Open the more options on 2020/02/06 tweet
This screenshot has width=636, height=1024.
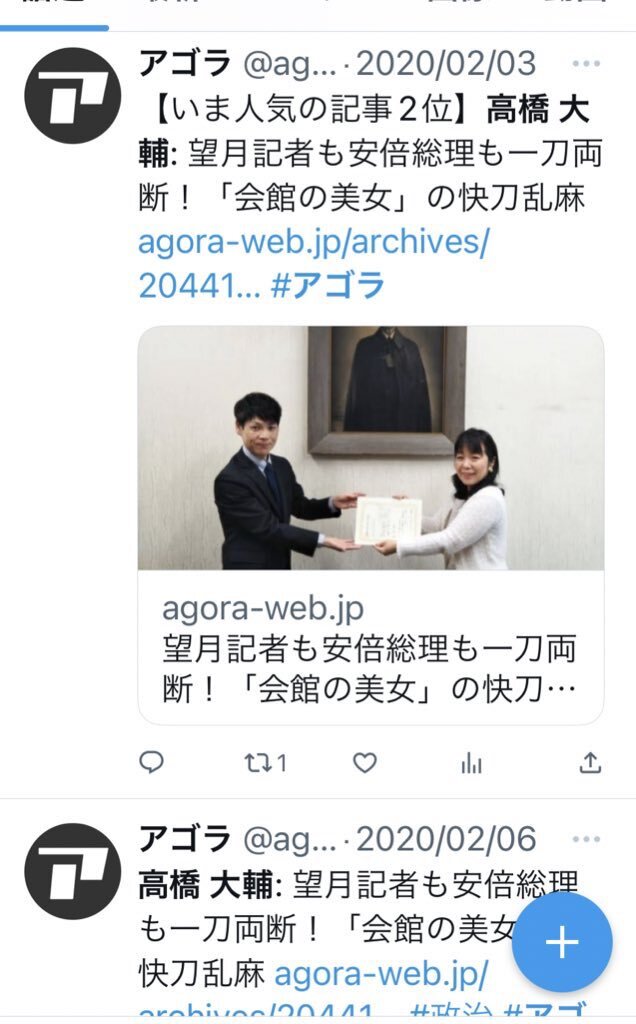586,839
